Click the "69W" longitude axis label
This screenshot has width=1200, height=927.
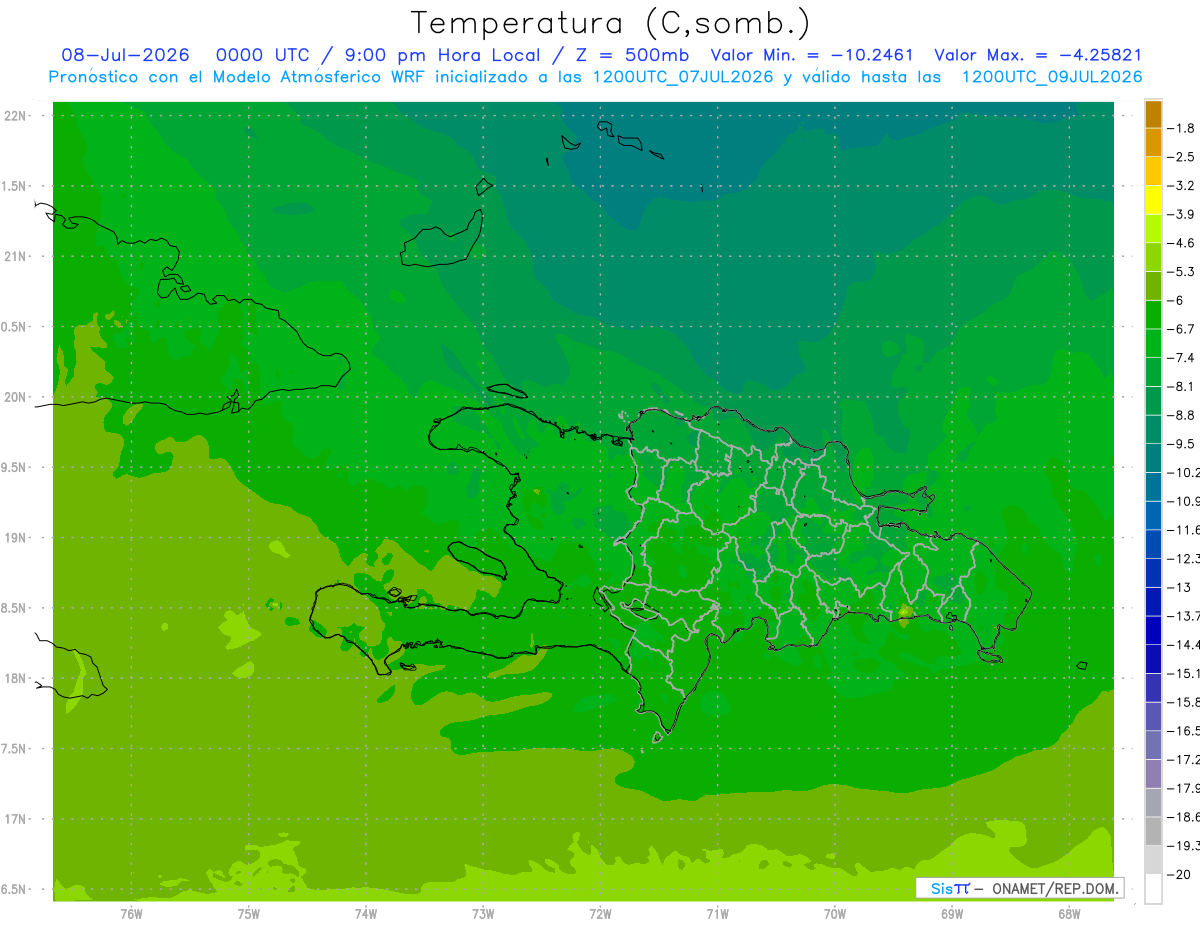pyautogui.click(x=952, y=913)
